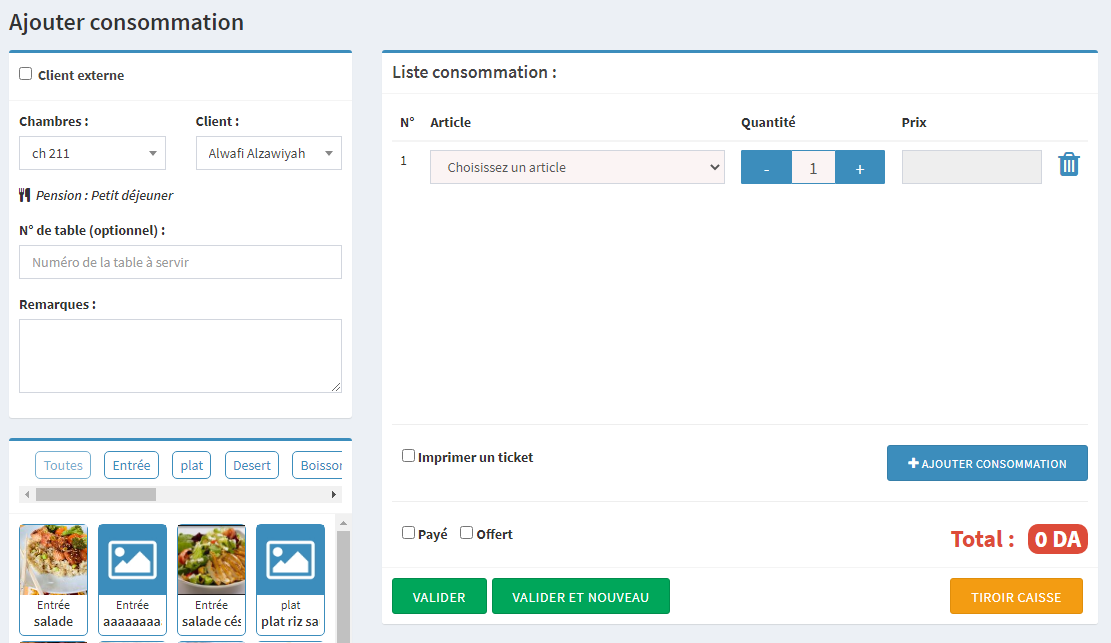The image size is (1111, 643).
Task: Filter items by Entrée category
Action: coord(131,465)
